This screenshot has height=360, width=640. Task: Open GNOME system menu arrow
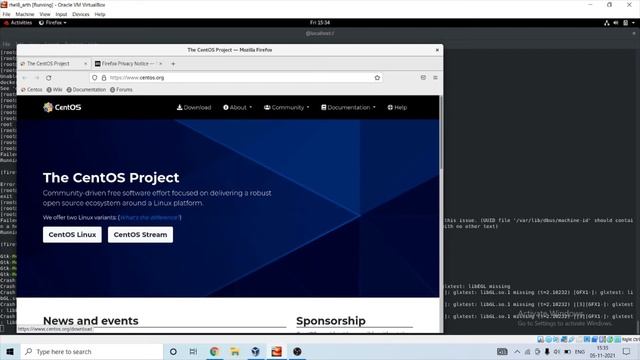coord(633,23)
